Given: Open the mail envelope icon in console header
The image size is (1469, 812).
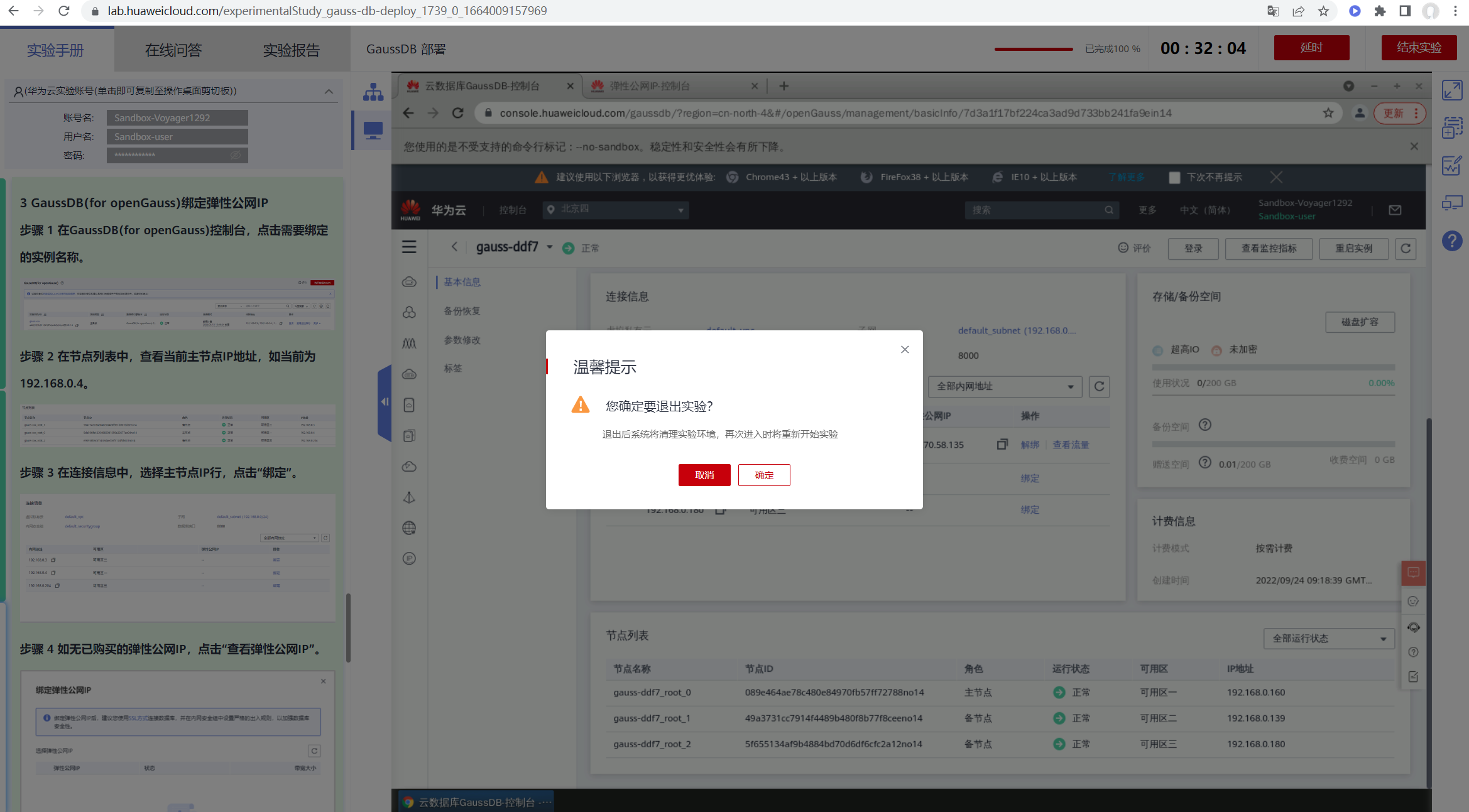Looking at the screenshot, I should 1395,210.
